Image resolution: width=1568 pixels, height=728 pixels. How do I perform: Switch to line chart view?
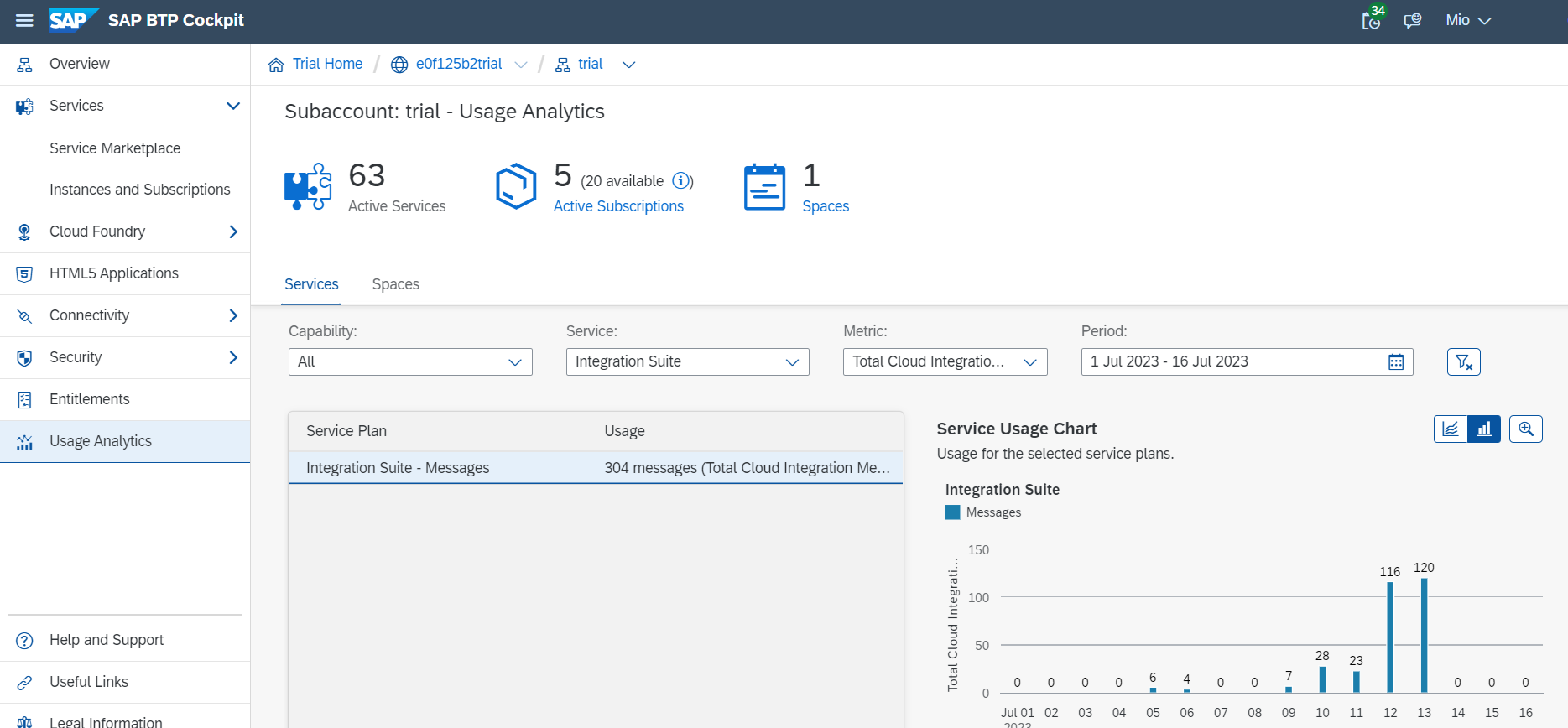point(1451,429)
